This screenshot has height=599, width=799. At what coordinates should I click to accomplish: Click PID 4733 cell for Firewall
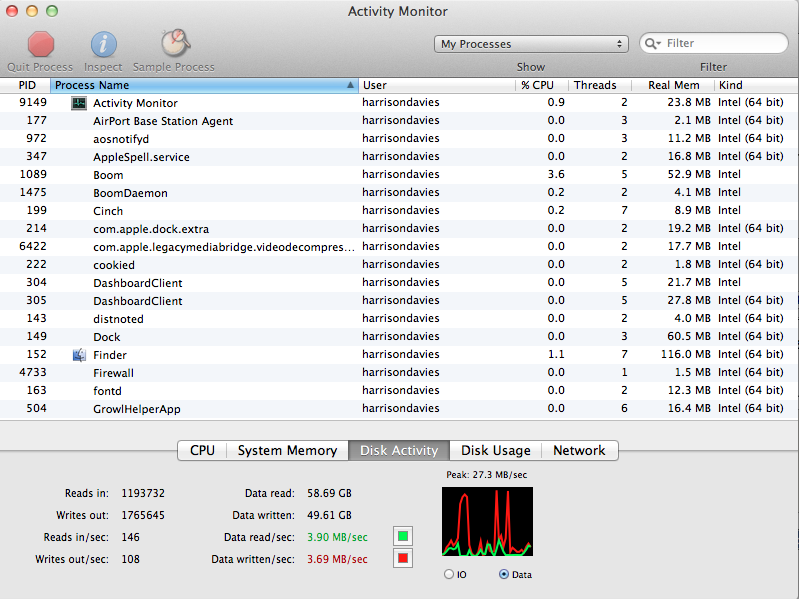tap(33, 372)
